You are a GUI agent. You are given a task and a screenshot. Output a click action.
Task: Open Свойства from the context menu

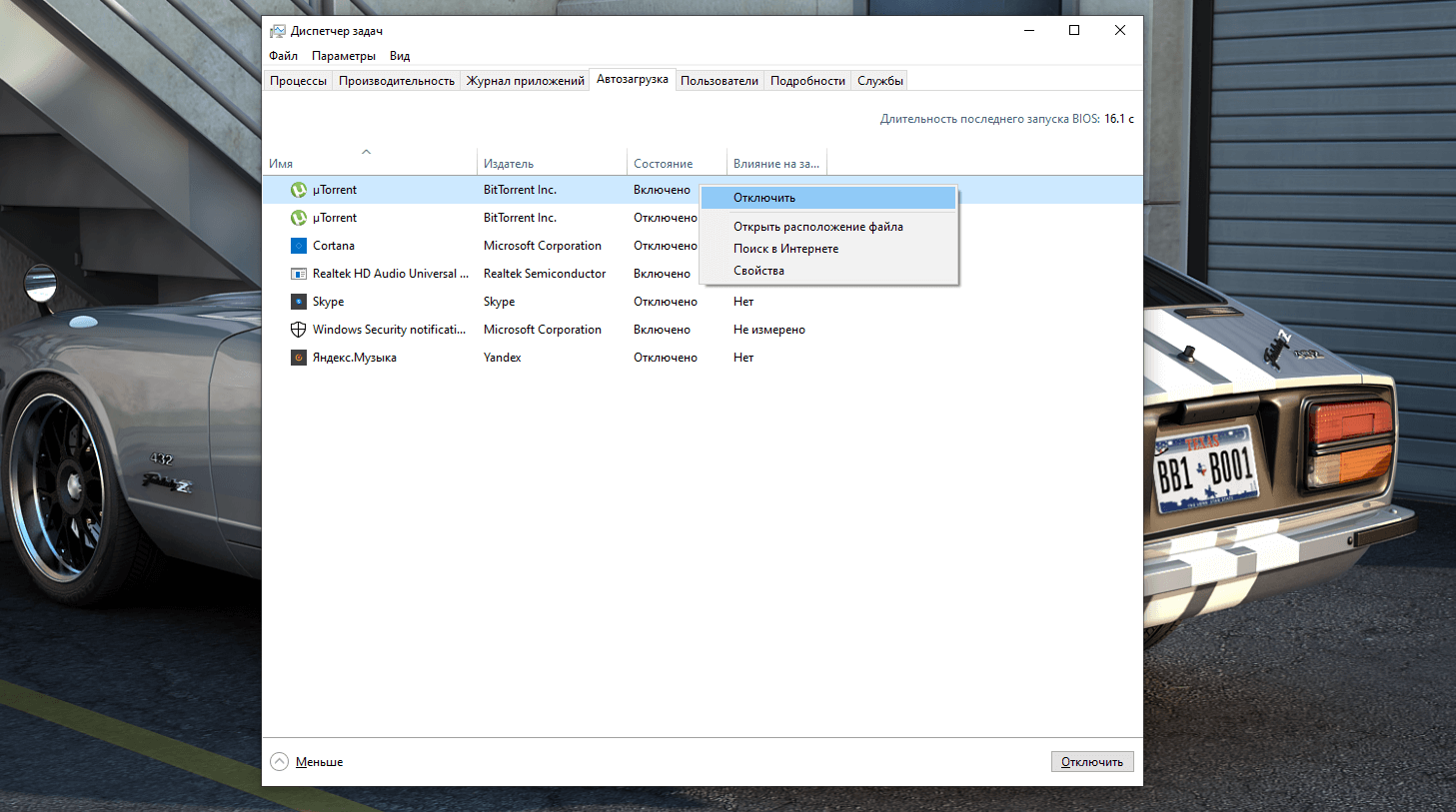tap(758, 271)
